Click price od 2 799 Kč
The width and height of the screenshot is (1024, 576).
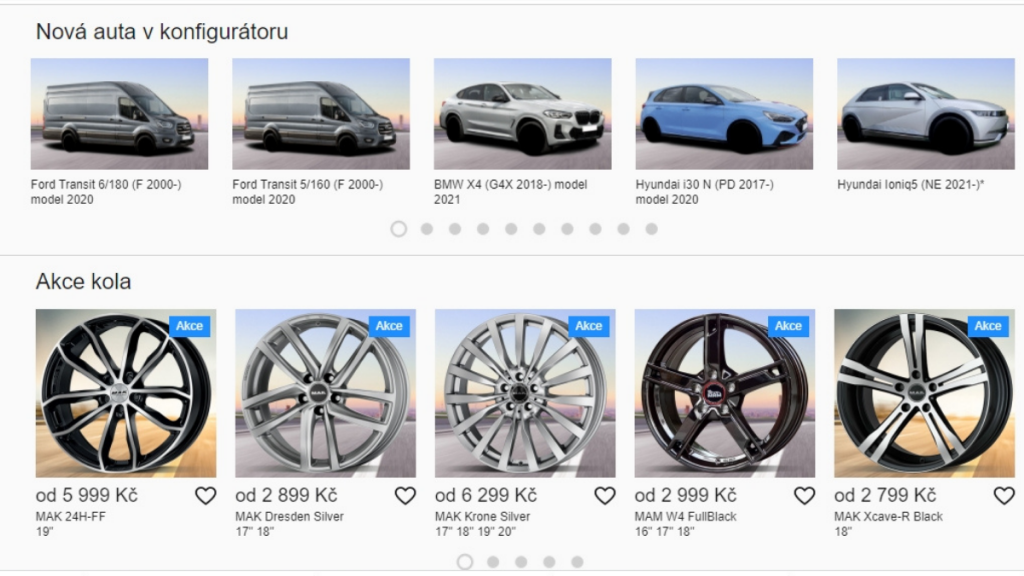(x=886, y=496)
